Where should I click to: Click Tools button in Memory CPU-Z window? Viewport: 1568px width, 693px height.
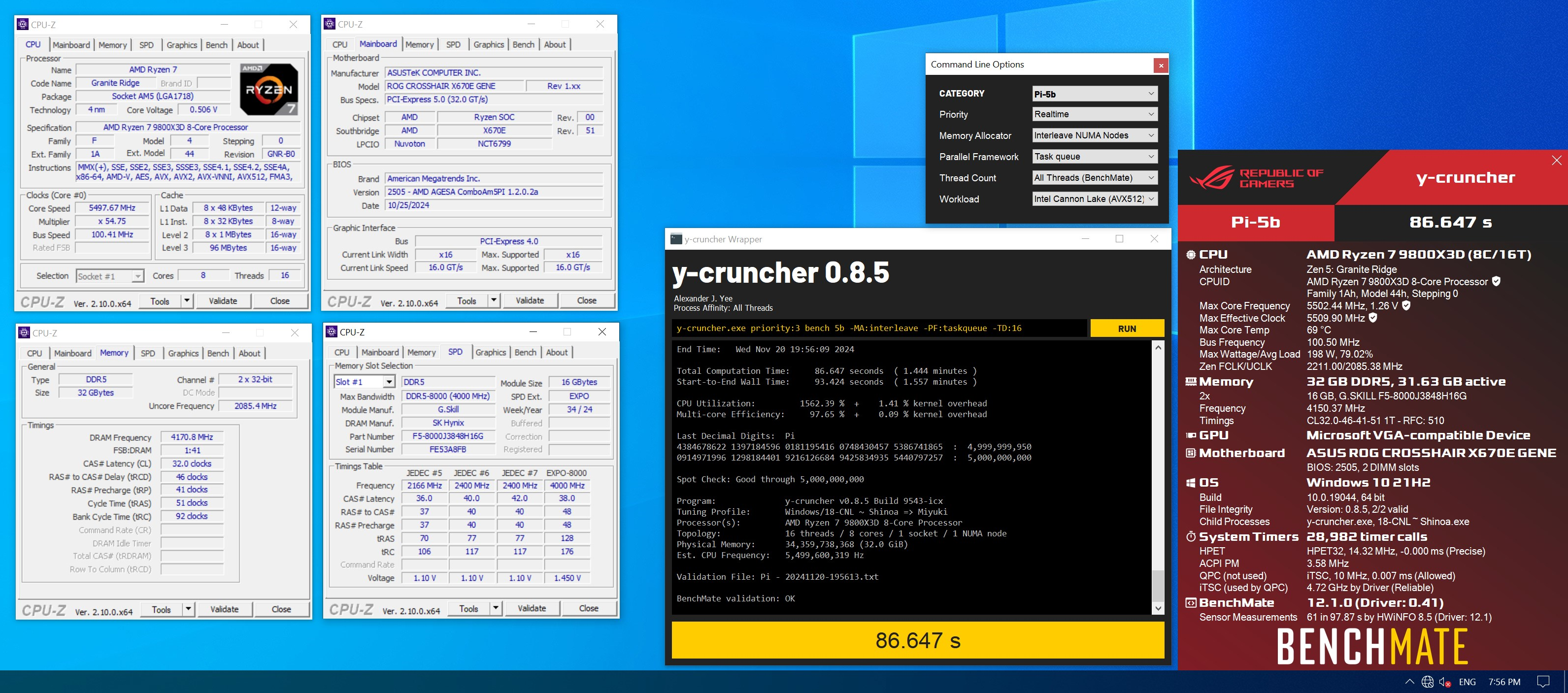tap(161, 609)
